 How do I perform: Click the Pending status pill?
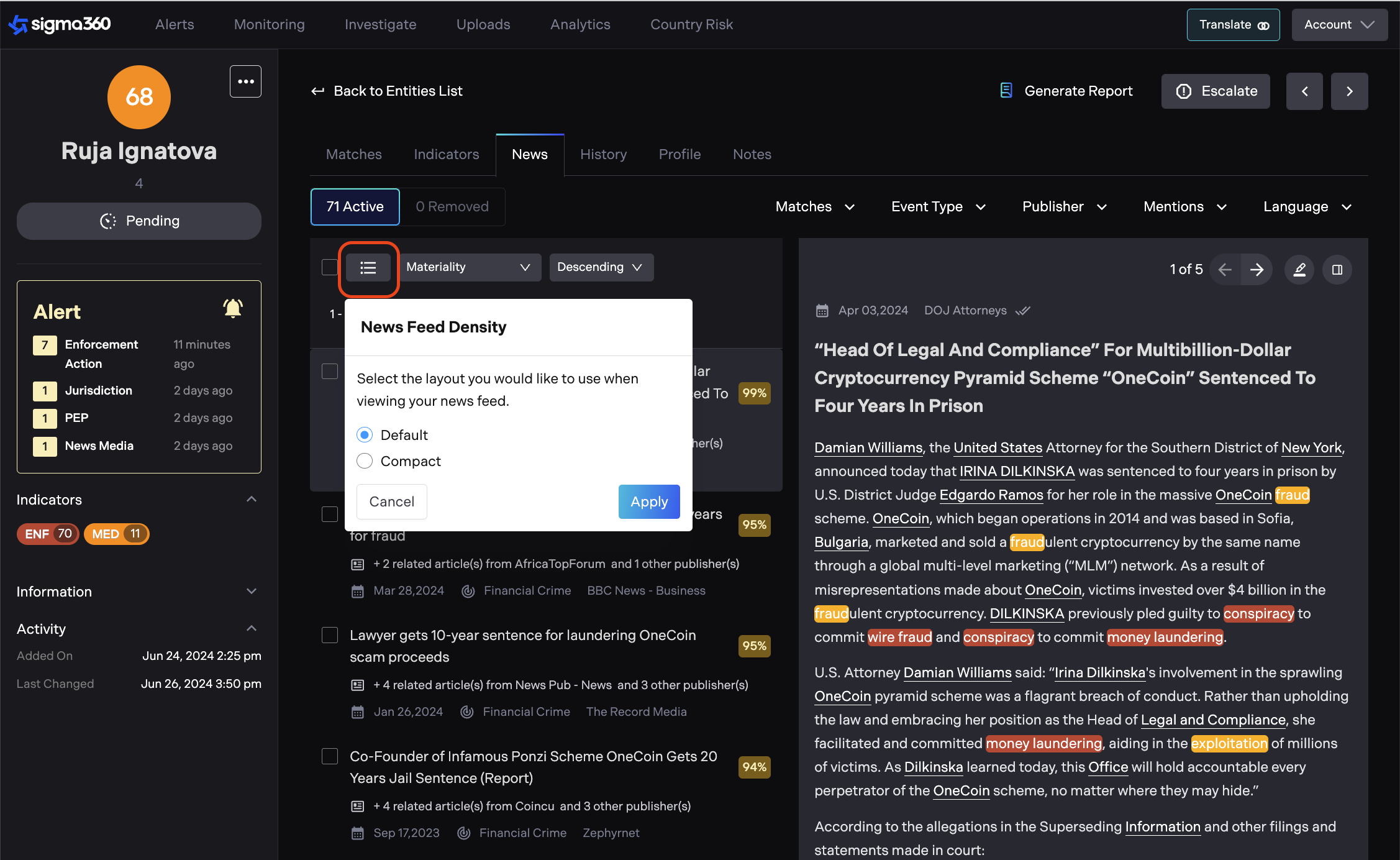tap(139, 221)
